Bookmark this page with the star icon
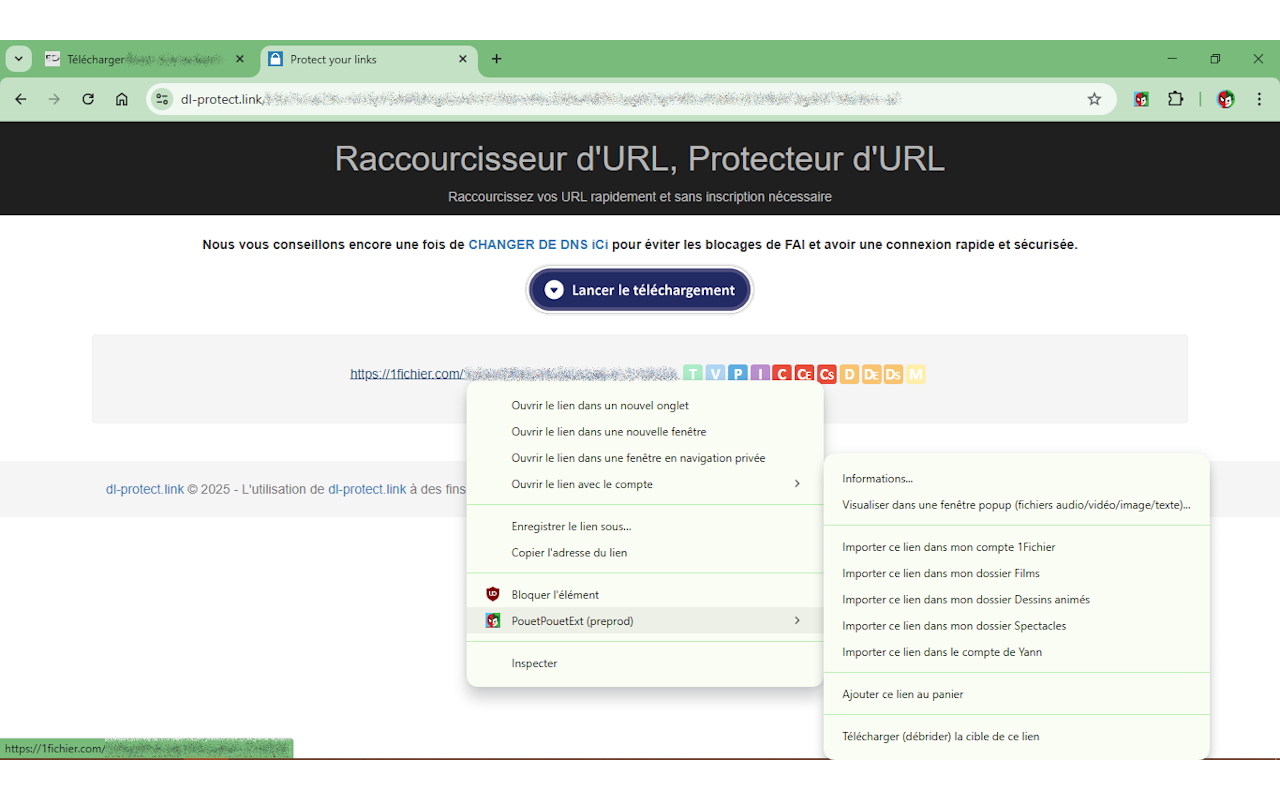The image size is (1280, 800). click(x=1094, y=99)
